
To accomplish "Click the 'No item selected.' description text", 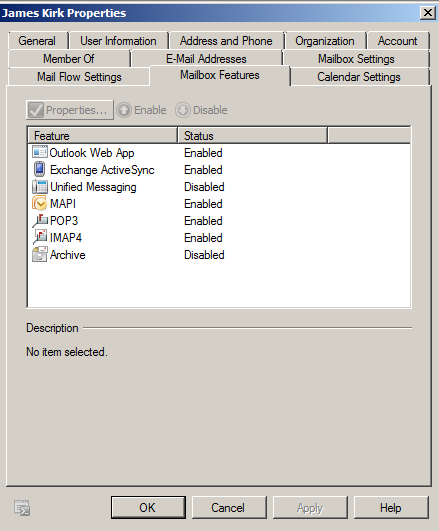I will 67,352.
